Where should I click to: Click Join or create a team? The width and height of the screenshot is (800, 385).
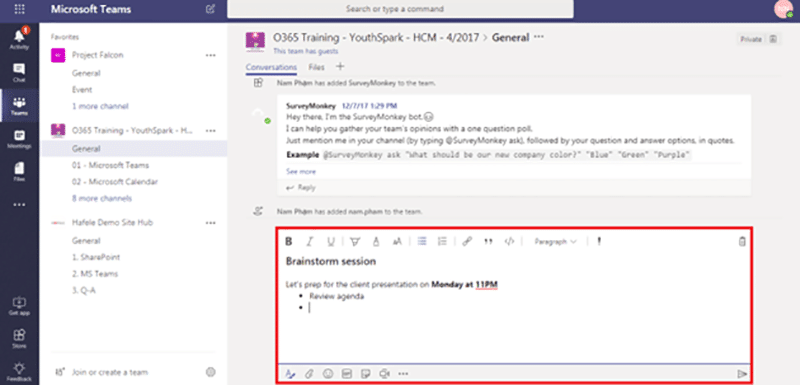pyautogui.click(x=110, y=372)
